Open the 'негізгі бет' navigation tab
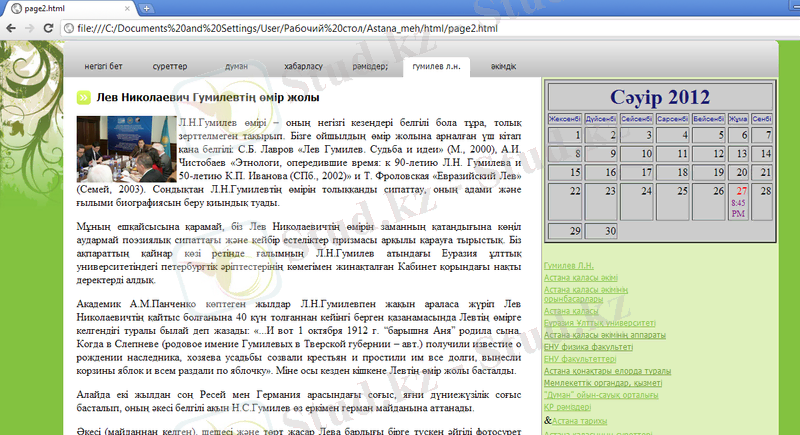 point(103,67)
